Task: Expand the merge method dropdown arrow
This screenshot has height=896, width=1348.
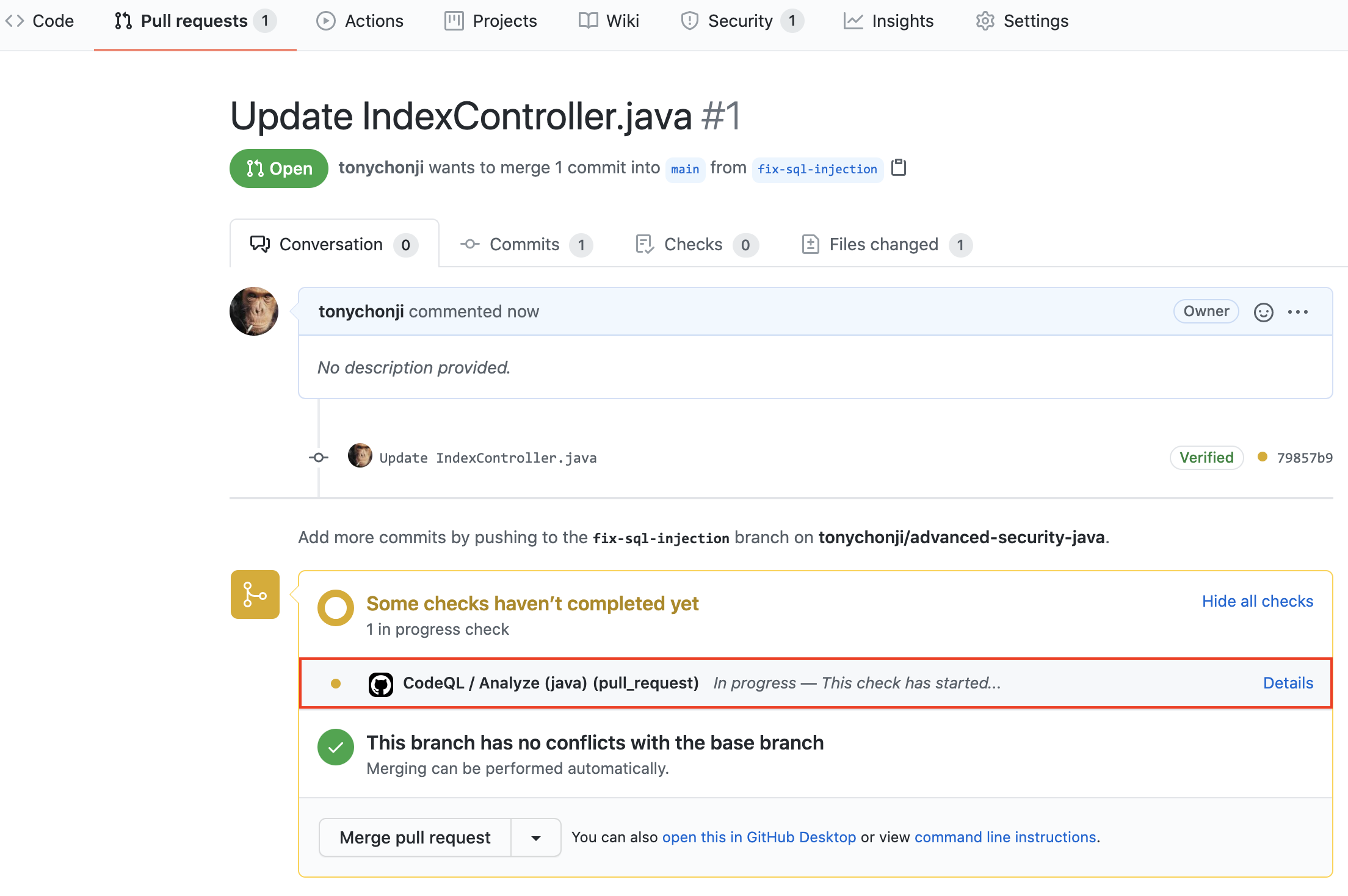Action: pos(535,838)
